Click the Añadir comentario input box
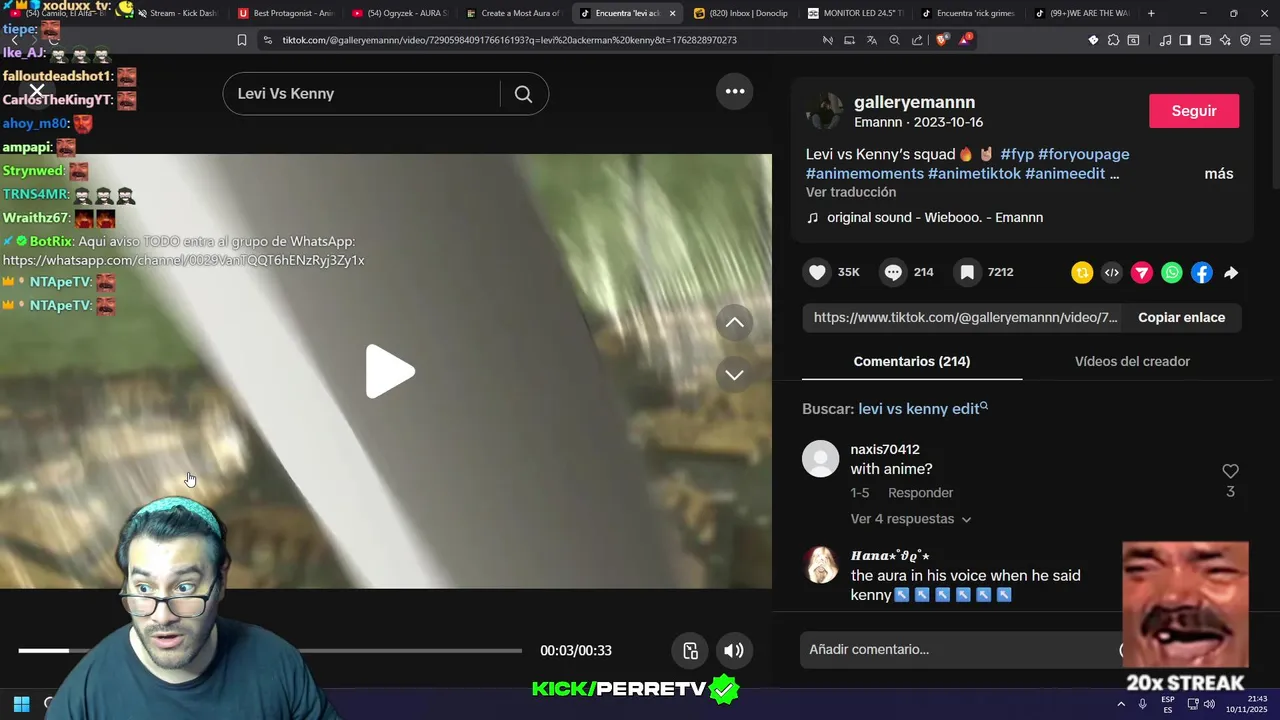 [960, 650]
